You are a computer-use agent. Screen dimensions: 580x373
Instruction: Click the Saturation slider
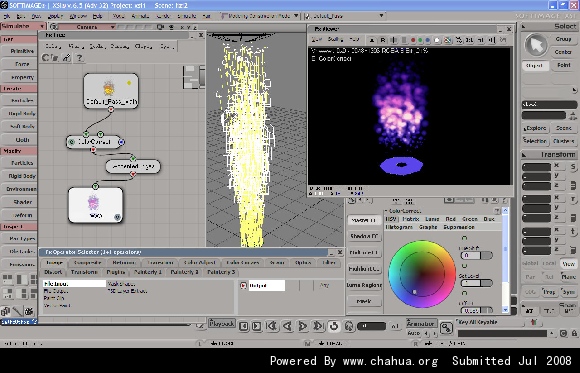click(x=476, y=283)
